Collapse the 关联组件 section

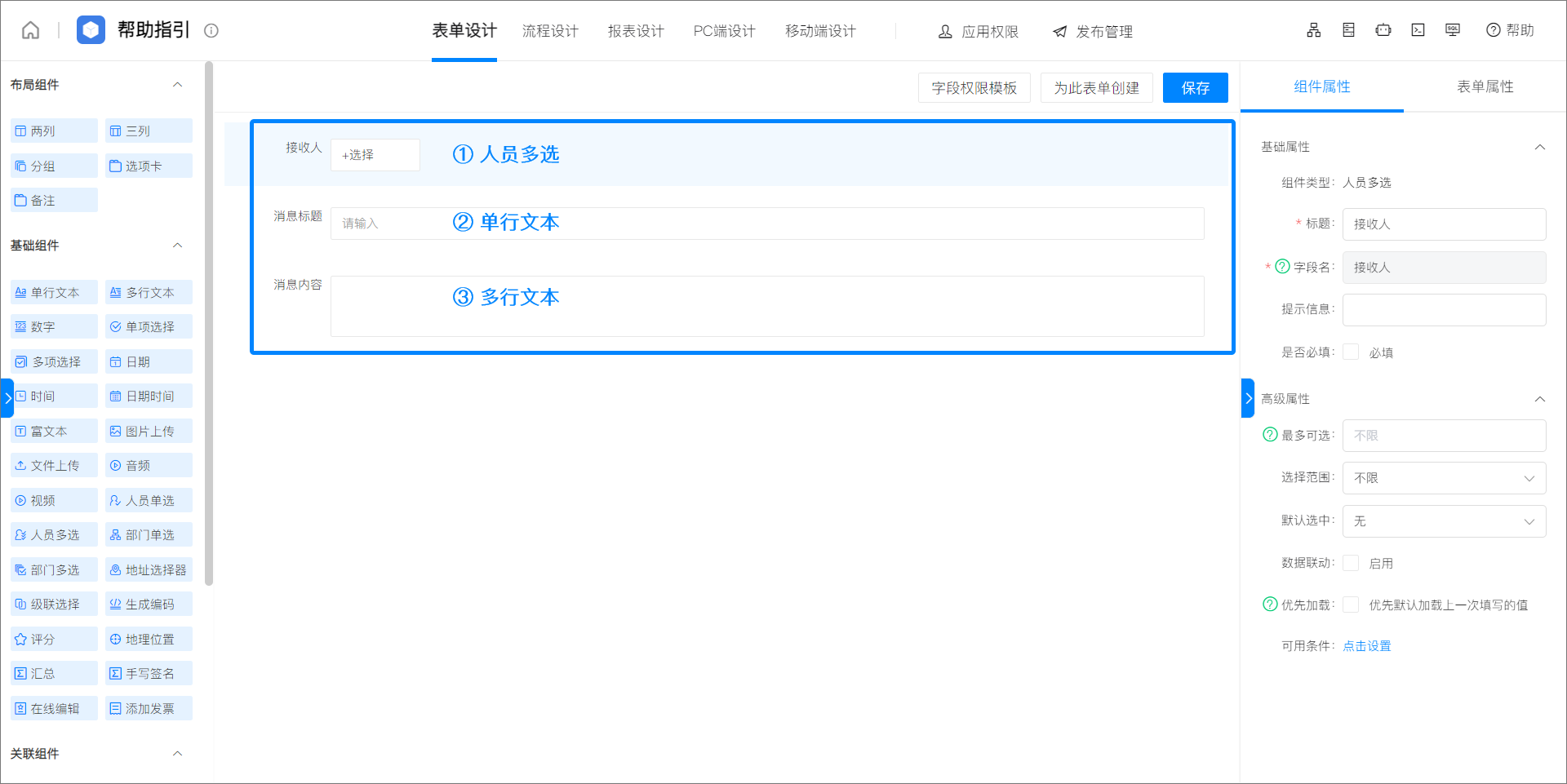[177, 754]
